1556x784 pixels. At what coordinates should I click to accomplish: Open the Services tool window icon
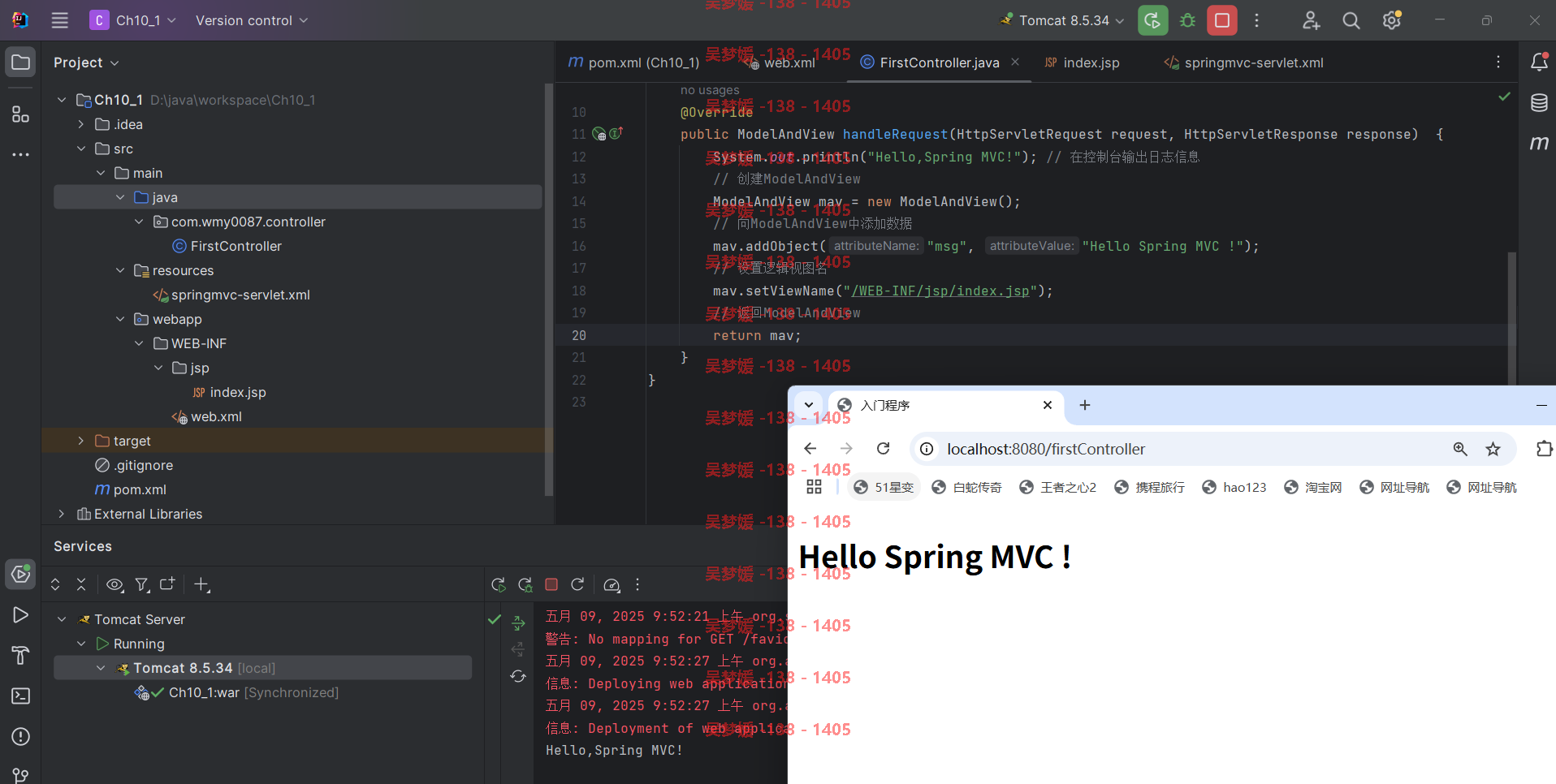(x=21, y=574)
